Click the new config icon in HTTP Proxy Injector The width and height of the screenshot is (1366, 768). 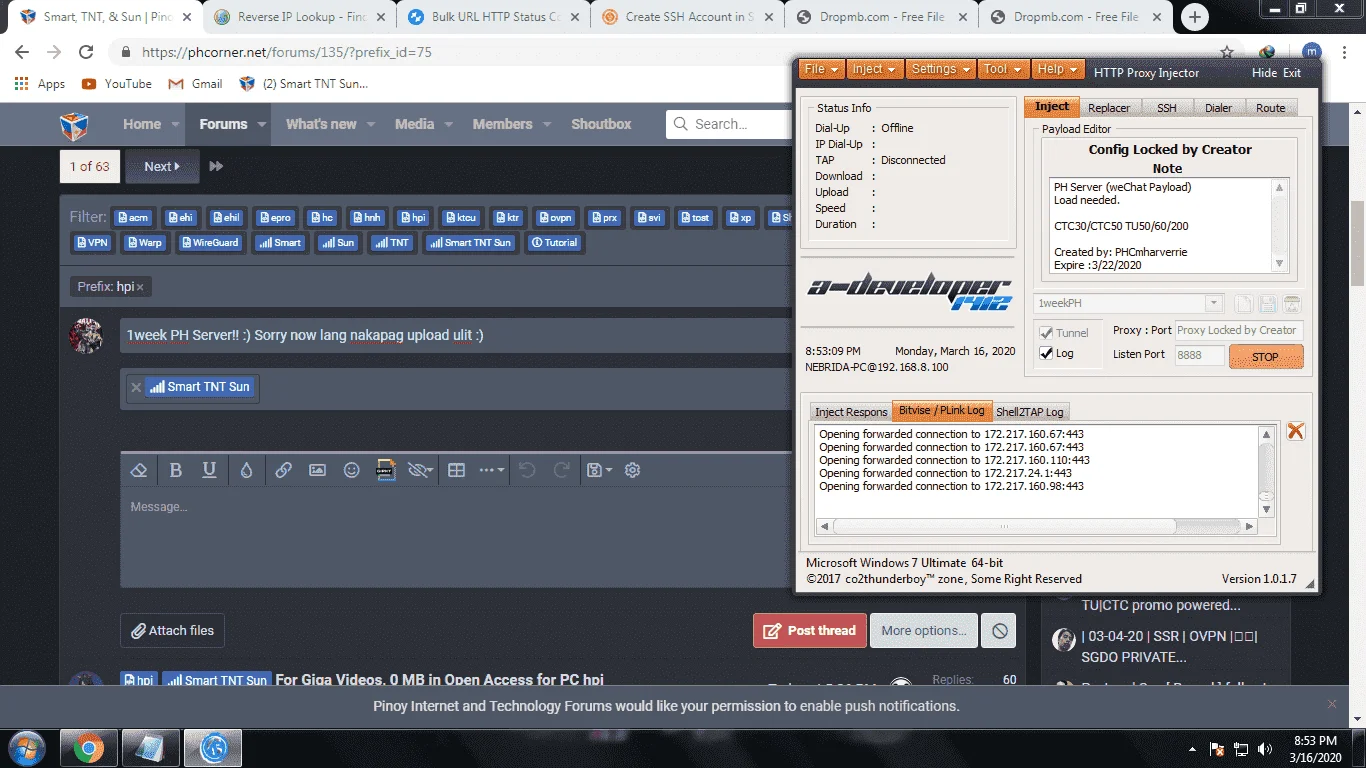pos(1243,304)
